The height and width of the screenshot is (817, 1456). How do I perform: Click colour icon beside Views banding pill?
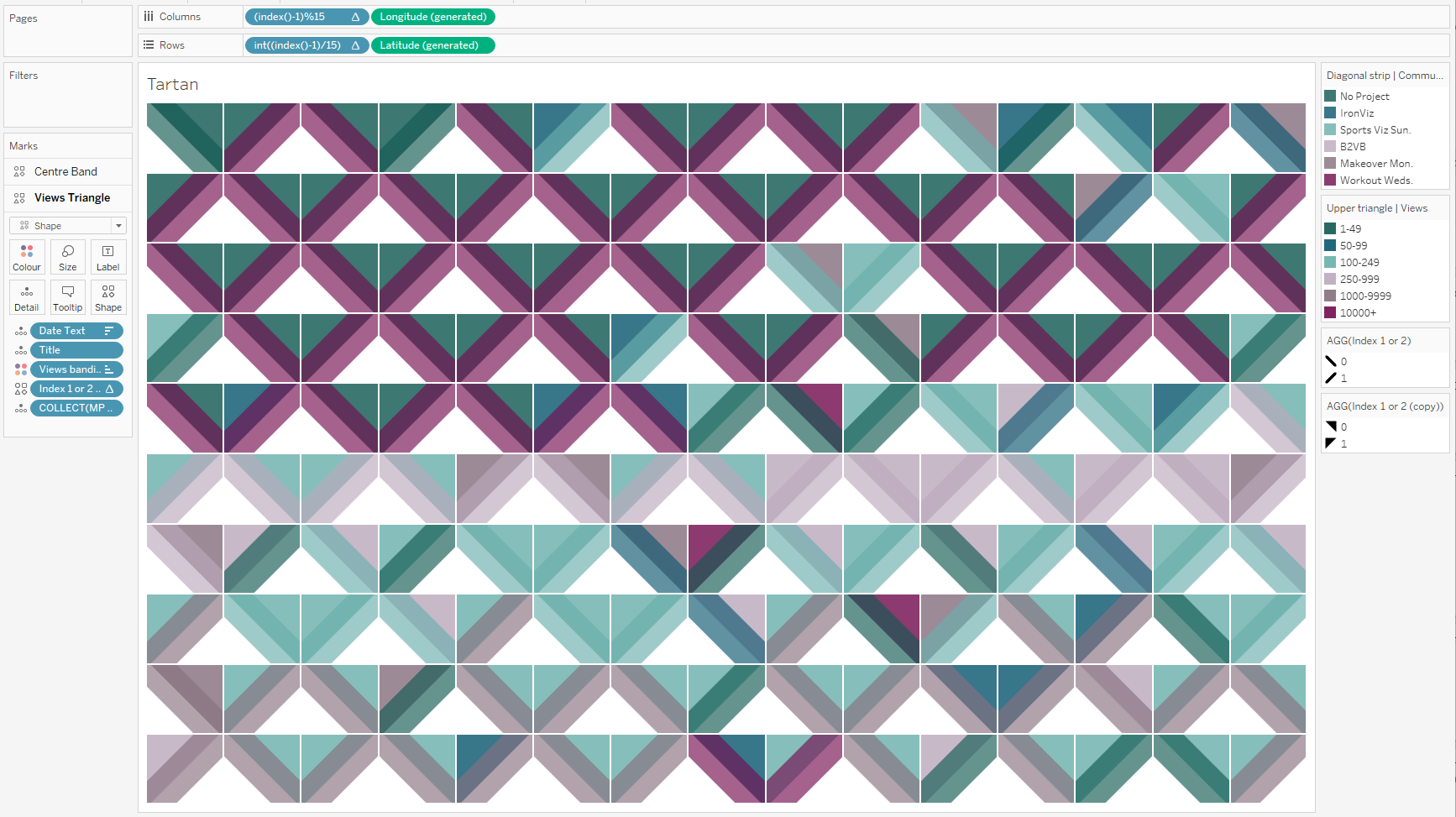click(x=20, y=369)
